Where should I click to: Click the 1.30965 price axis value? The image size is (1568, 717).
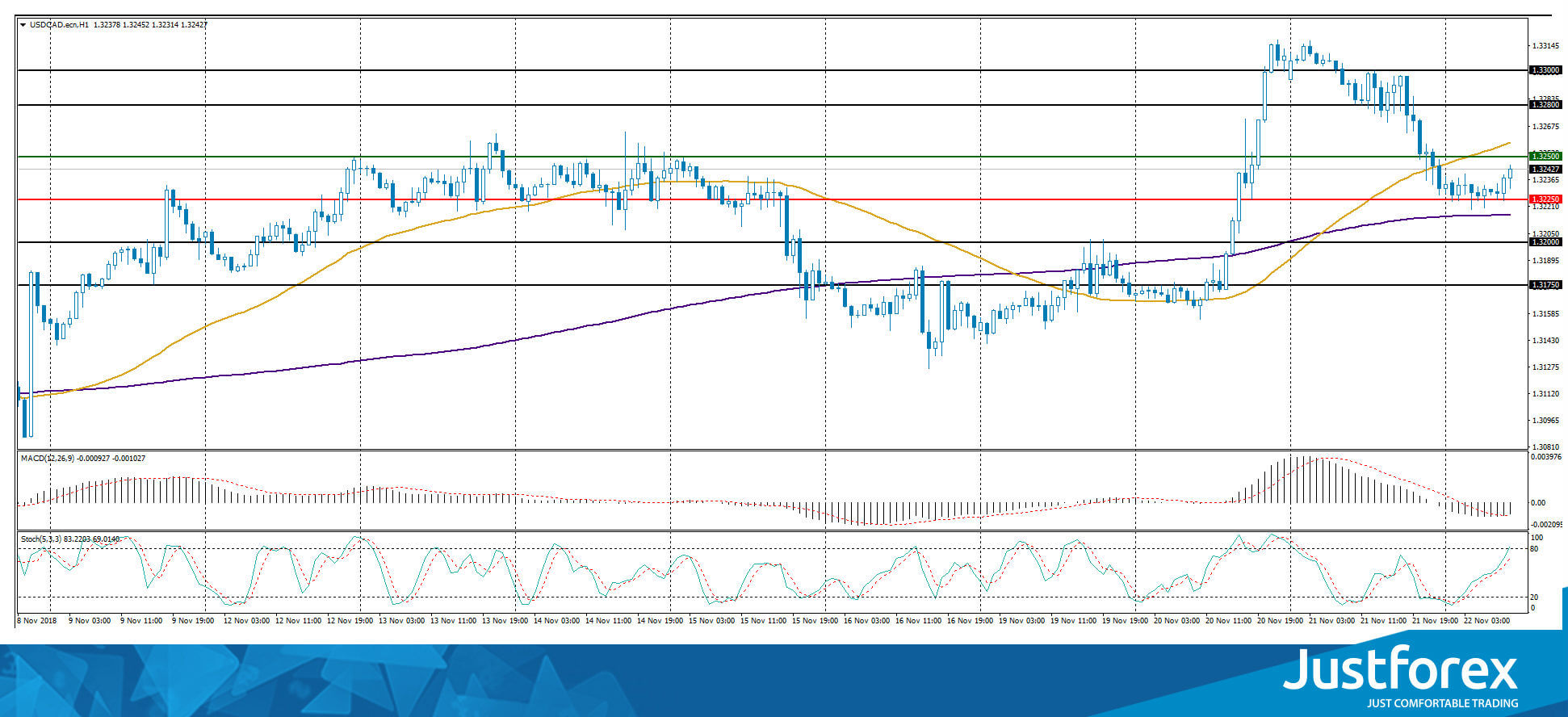coord(1546,421)
